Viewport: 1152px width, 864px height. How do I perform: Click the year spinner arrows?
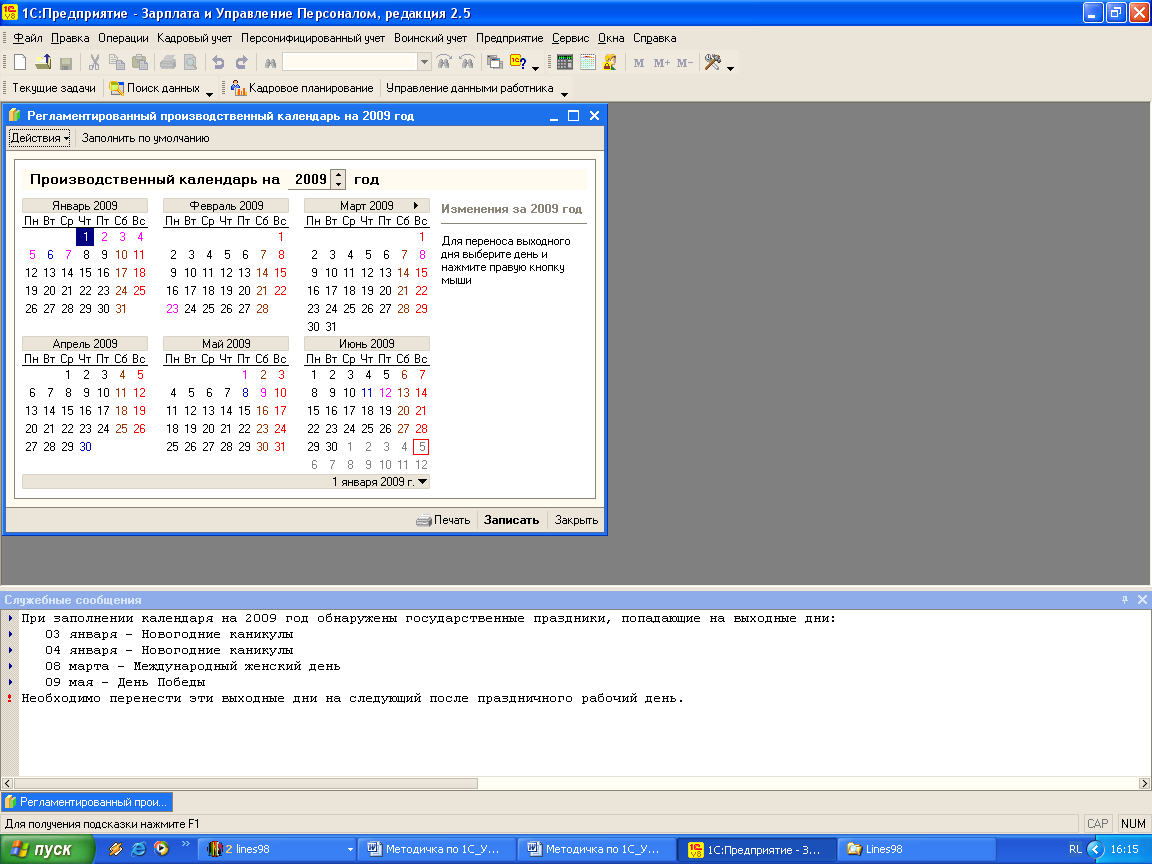pos(338,179)
